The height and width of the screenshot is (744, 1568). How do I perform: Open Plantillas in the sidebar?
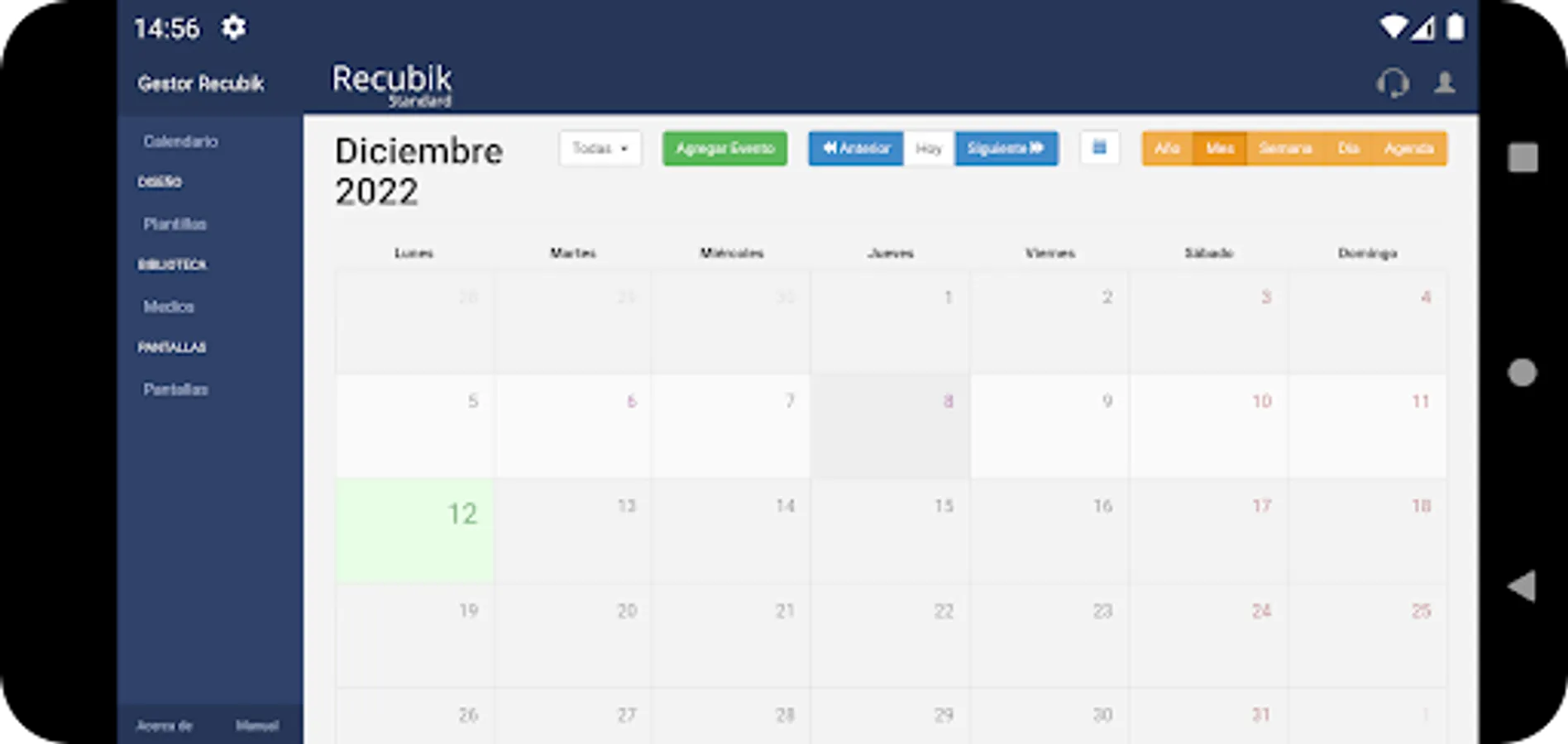coord(174,224)
